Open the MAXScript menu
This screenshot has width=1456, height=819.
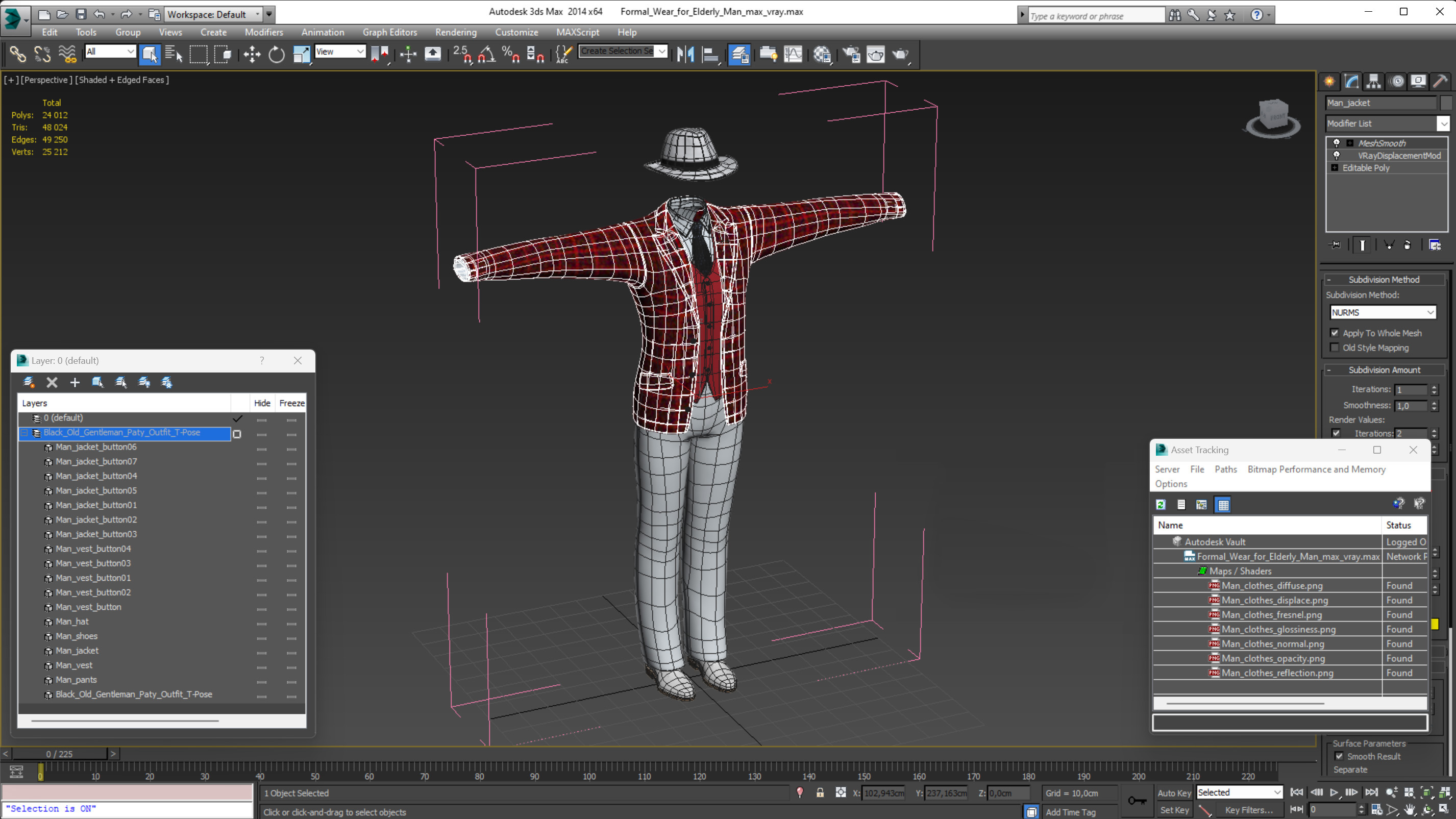tap(577, 32)
